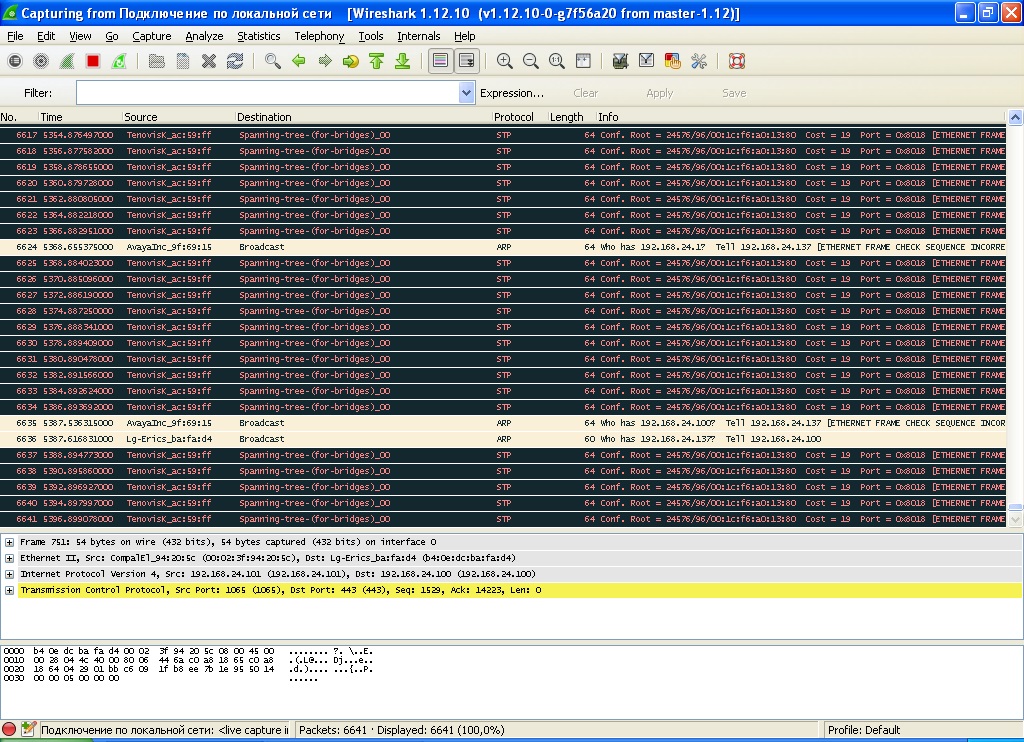
Task: Open the Help lifebuoy icon
Action: (x=737, y=61)
